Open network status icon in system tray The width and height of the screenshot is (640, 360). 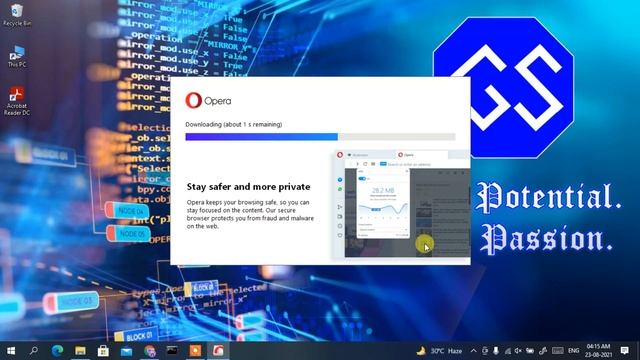click(507, 351)
